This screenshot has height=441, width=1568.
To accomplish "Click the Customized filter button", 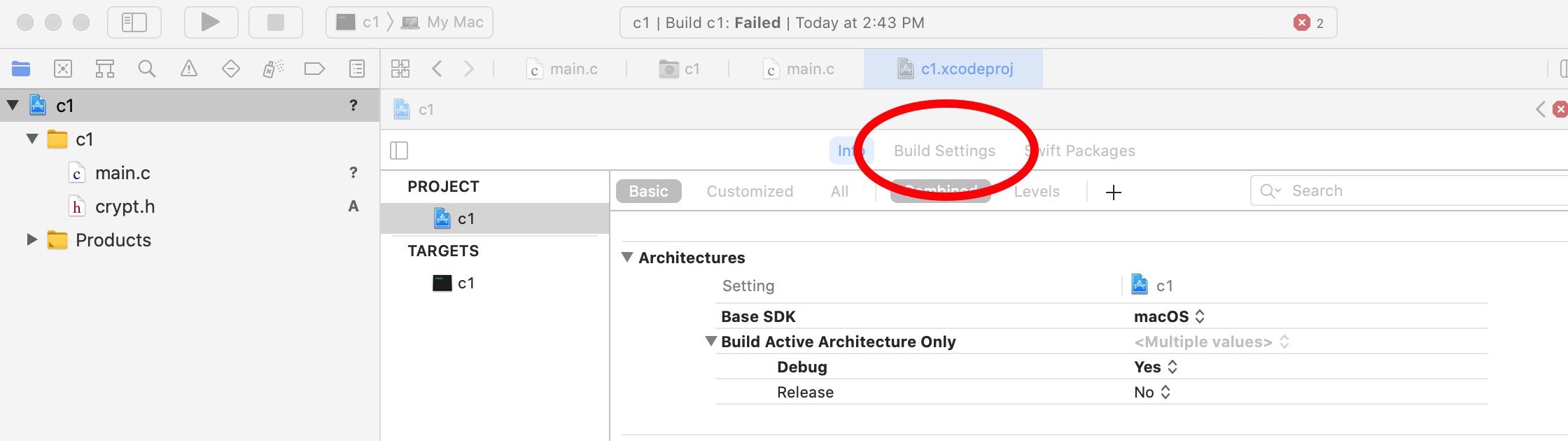I will point(750,191).
